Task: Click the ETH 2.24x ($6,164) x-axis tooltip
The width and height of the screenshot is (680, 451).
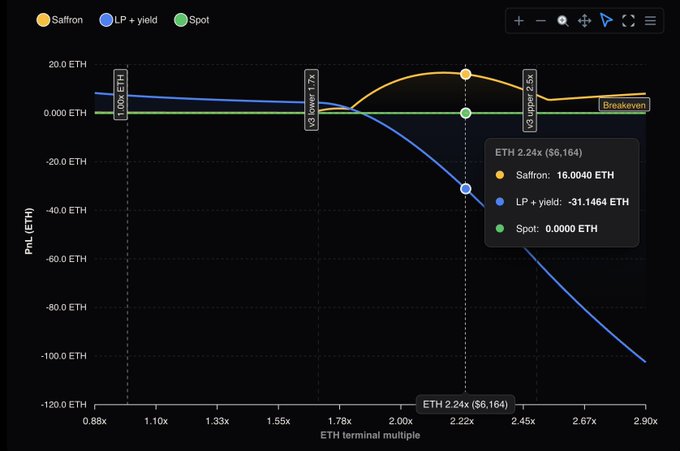Action: pos(465,404)
